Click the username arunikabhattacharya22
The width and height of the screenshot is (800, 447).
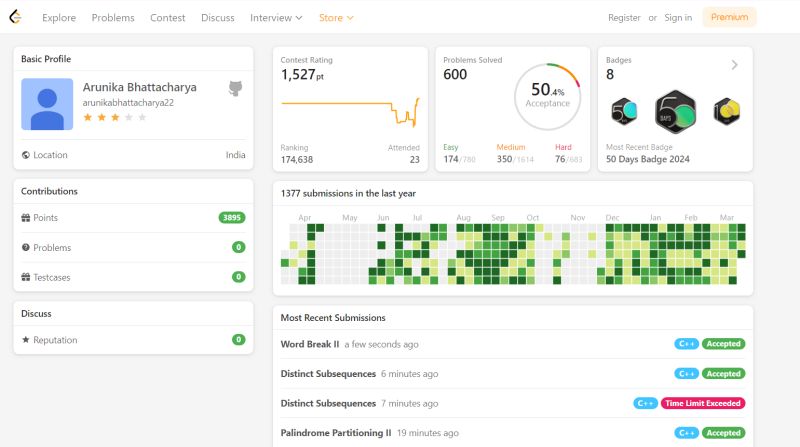(x=128, y=103)
